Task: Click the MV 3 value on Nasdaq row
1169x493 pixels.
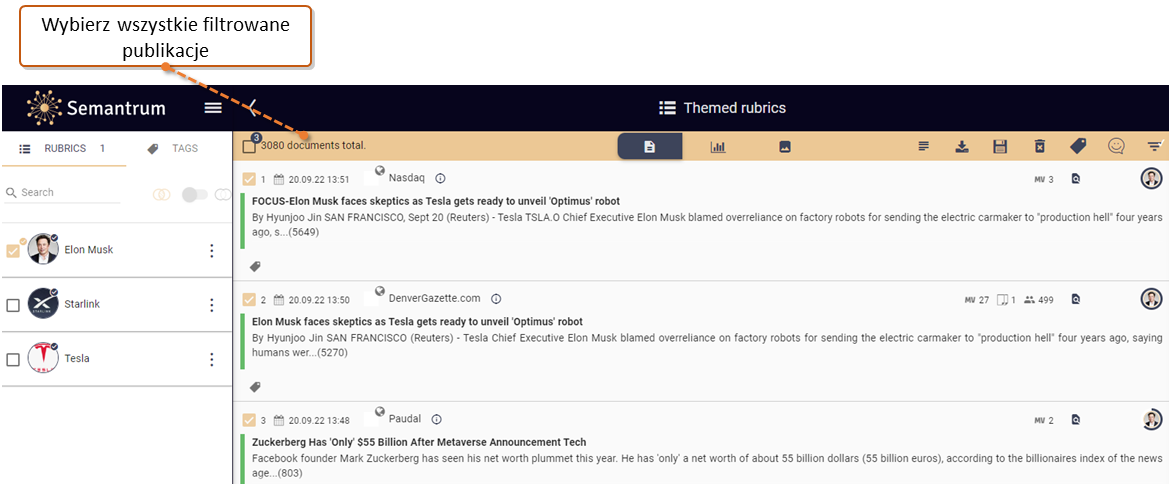Action: pyautogui.click(x=1044, y=180)
